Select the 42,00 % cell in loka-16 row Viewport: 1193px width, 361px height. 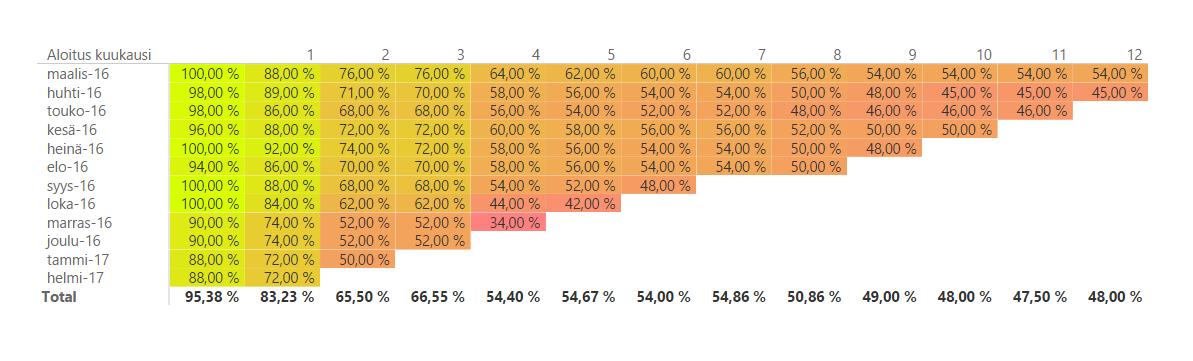tap(584, 204)
